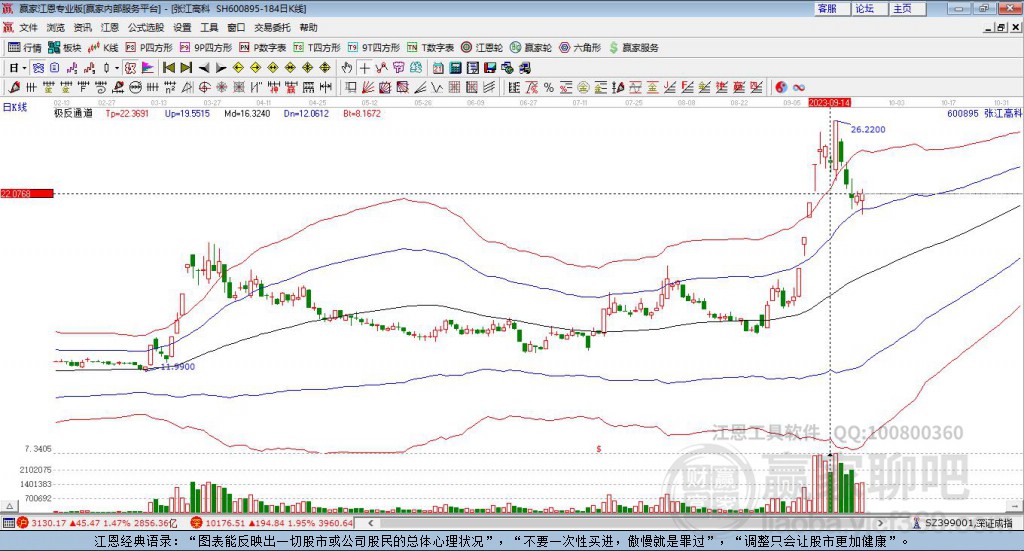Open the 江恩 menu
The width and height of the screenshot is (1024, 551).
110,27
